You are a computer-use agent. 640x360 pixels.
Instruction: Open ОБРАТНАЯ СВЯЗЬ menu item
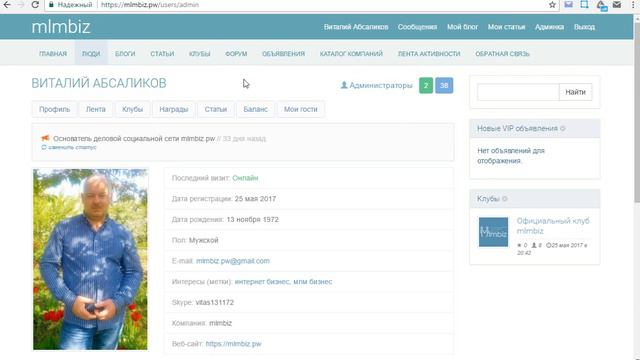[502, 53]
